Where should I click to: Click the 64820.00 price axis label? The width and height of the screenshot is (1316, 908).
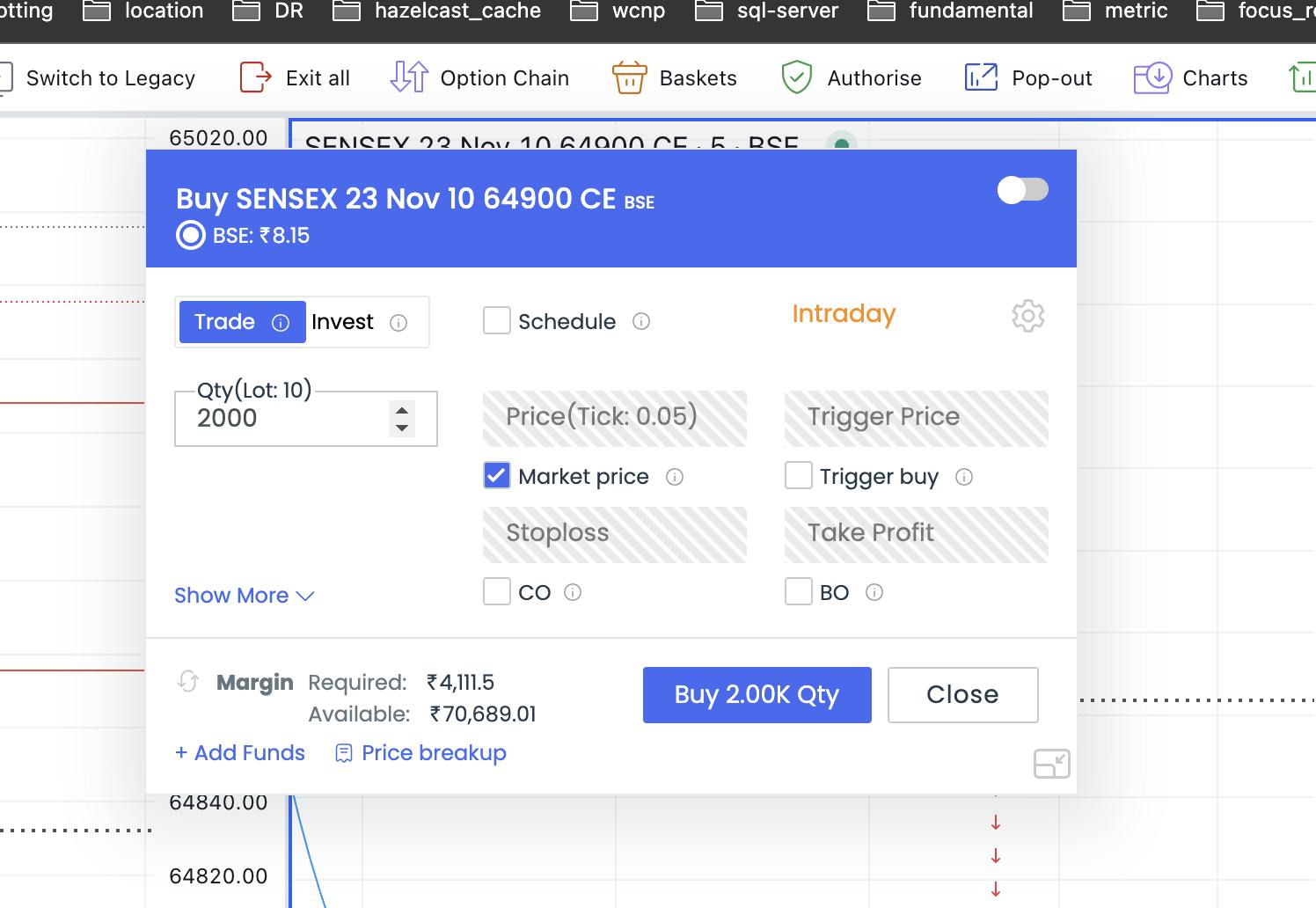tap(218, 876)
